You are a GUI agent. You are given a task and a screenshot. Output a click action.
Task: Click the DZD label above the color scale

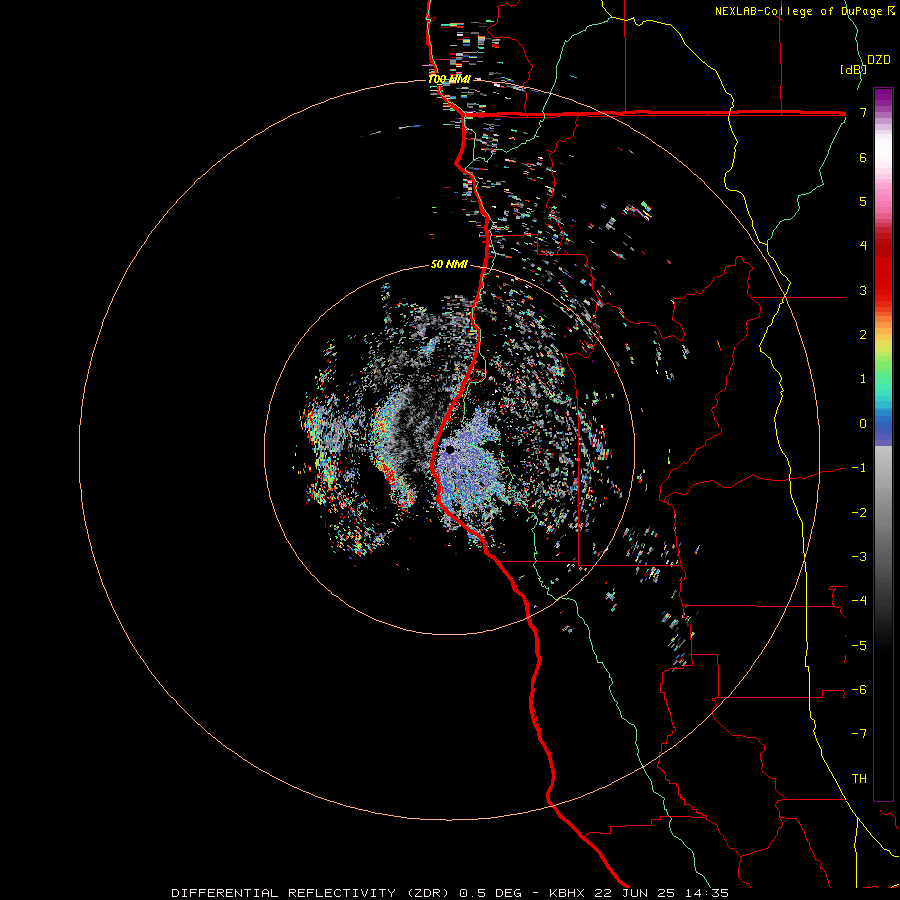click(x=879, y=59)
